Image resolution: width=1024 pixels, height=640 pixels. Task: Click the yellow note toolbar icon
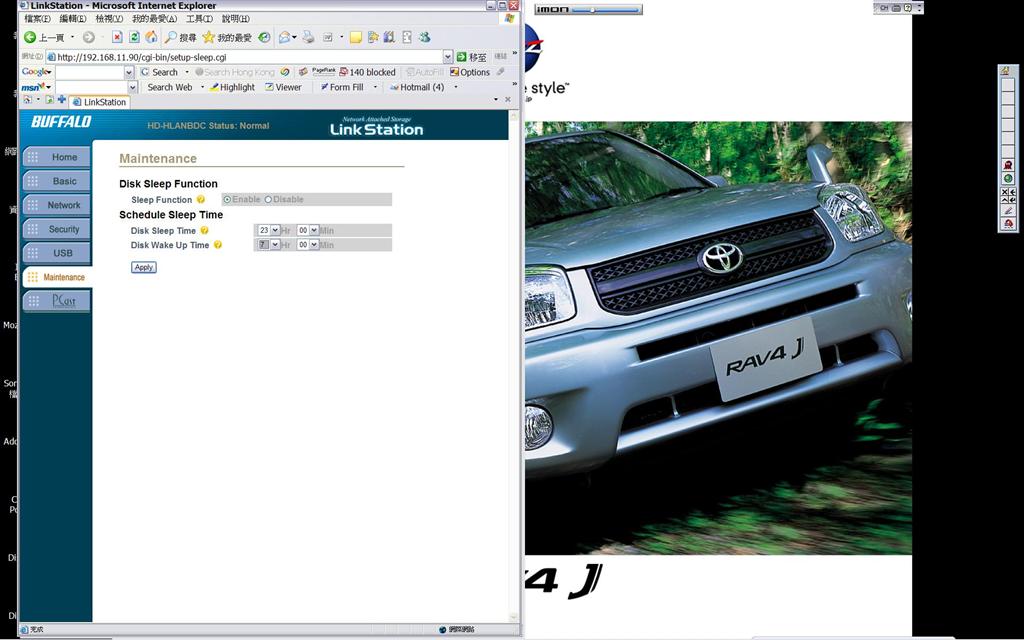(355, 37)
